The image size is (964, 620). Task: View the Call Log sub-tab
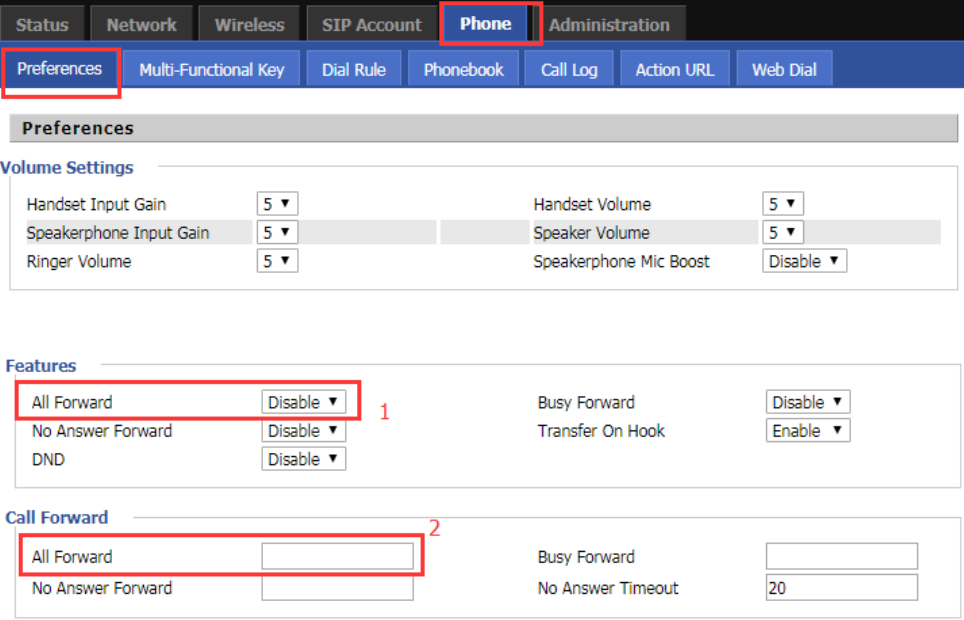point(569,70)
